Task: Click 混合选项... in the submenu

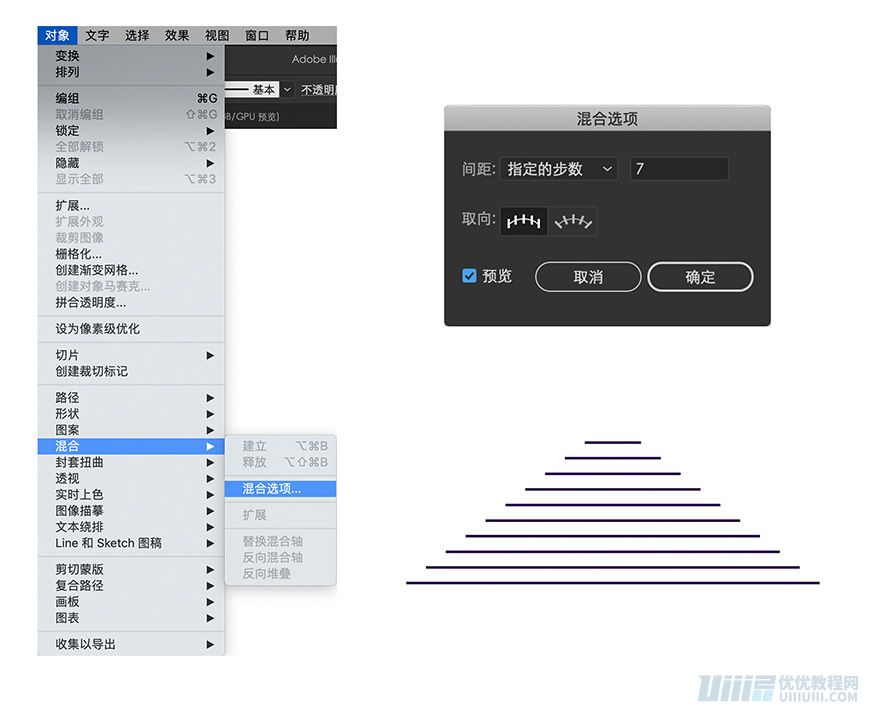Action: pyautogui.click(x=281, y=488)
